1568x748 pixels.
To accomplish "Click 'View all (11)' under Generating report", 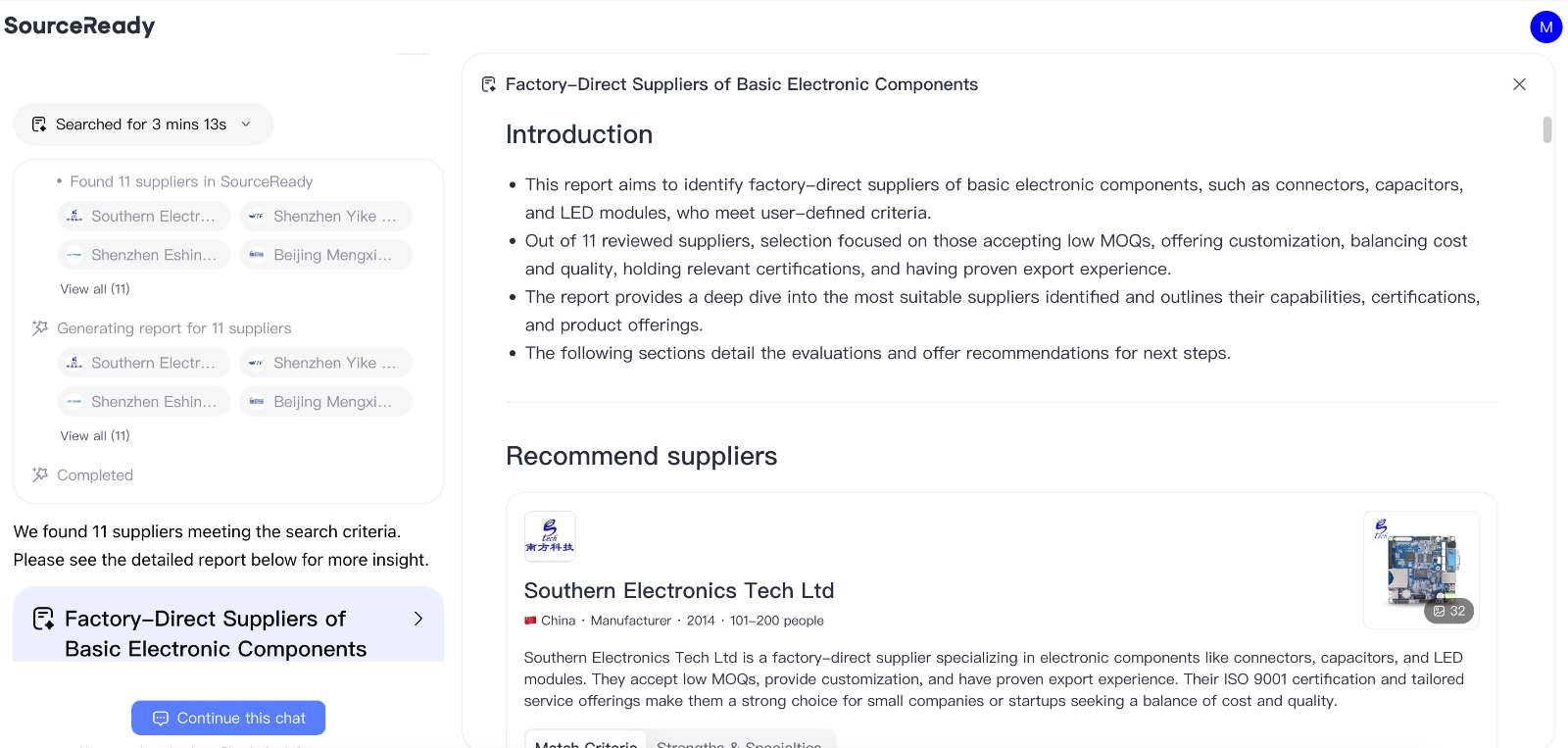I will tap(95, 436).
